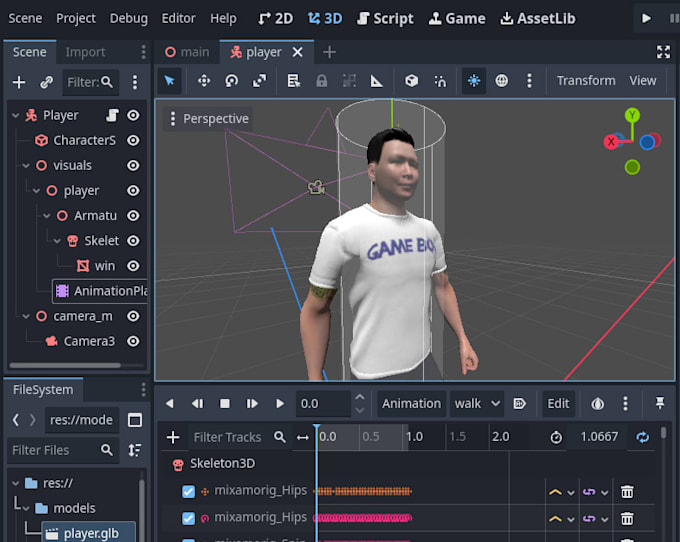Toggle visibility of Player node
Screen dimensions: 680x542
click(x=133, y=115)
